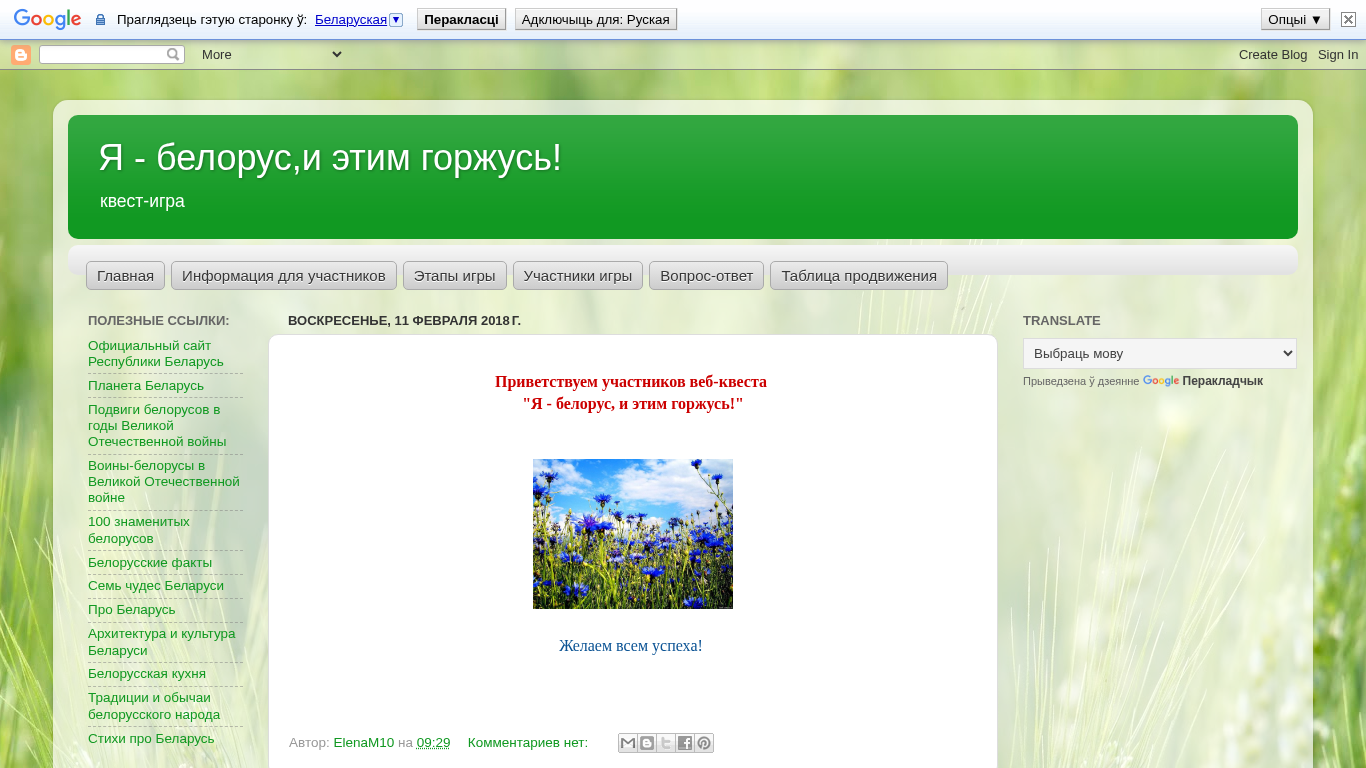
Task: Share post via Gmail email icon
Action: click(628, 743)
